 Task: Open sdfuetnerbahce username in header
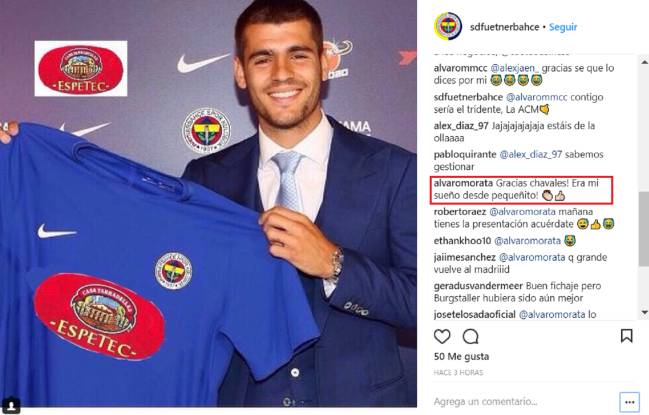click(505, 27)
